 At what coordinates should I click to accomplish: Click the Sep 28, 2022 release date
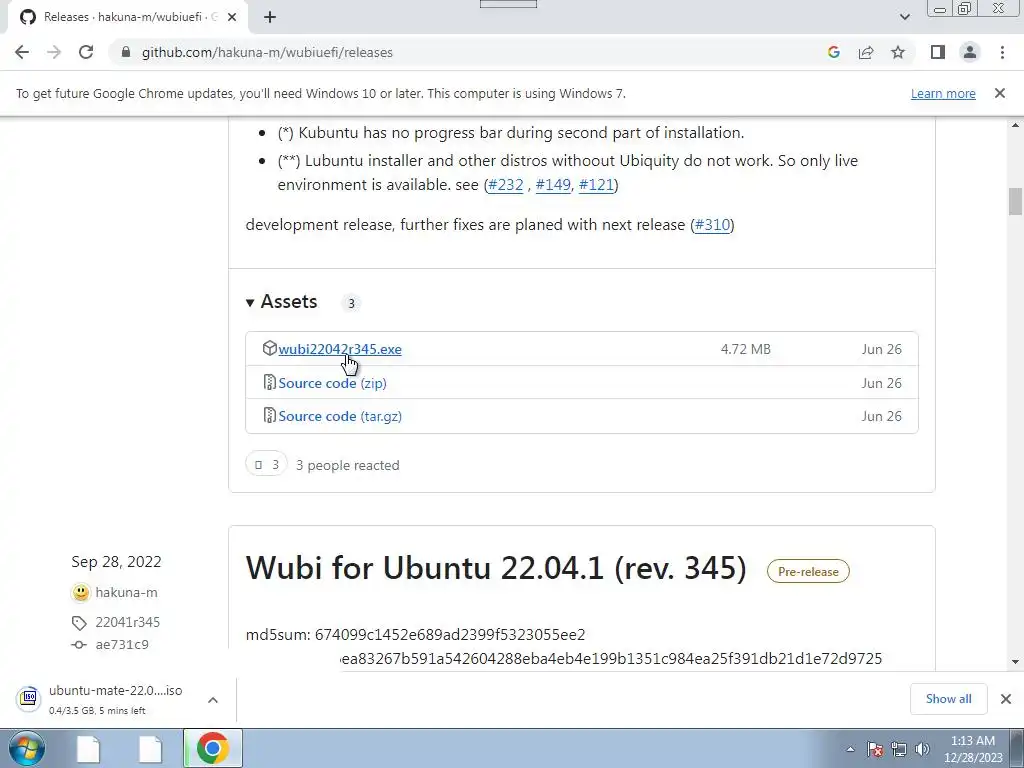pos(116,562)
